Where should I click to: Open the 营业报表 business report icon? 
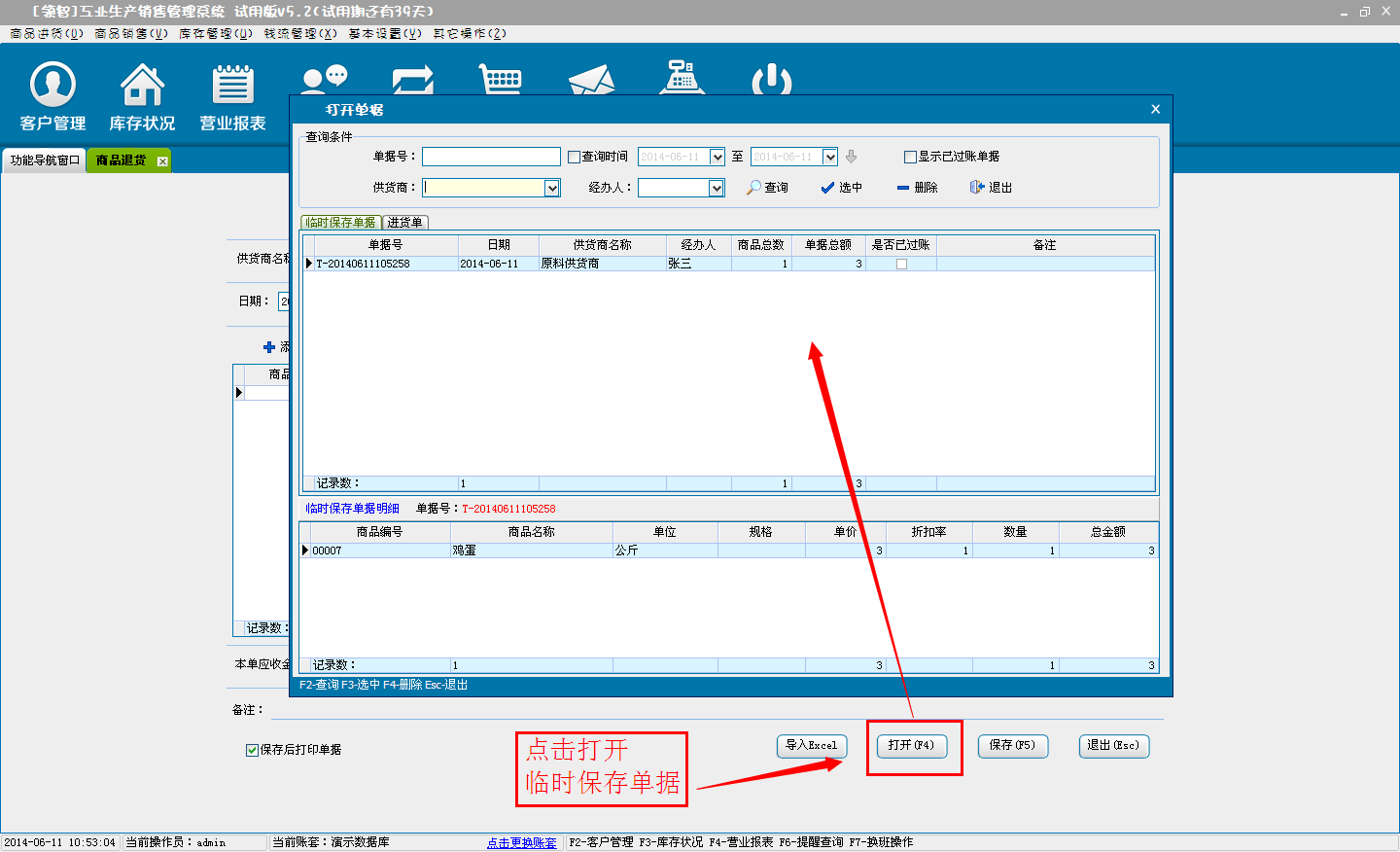coord(232,86)
